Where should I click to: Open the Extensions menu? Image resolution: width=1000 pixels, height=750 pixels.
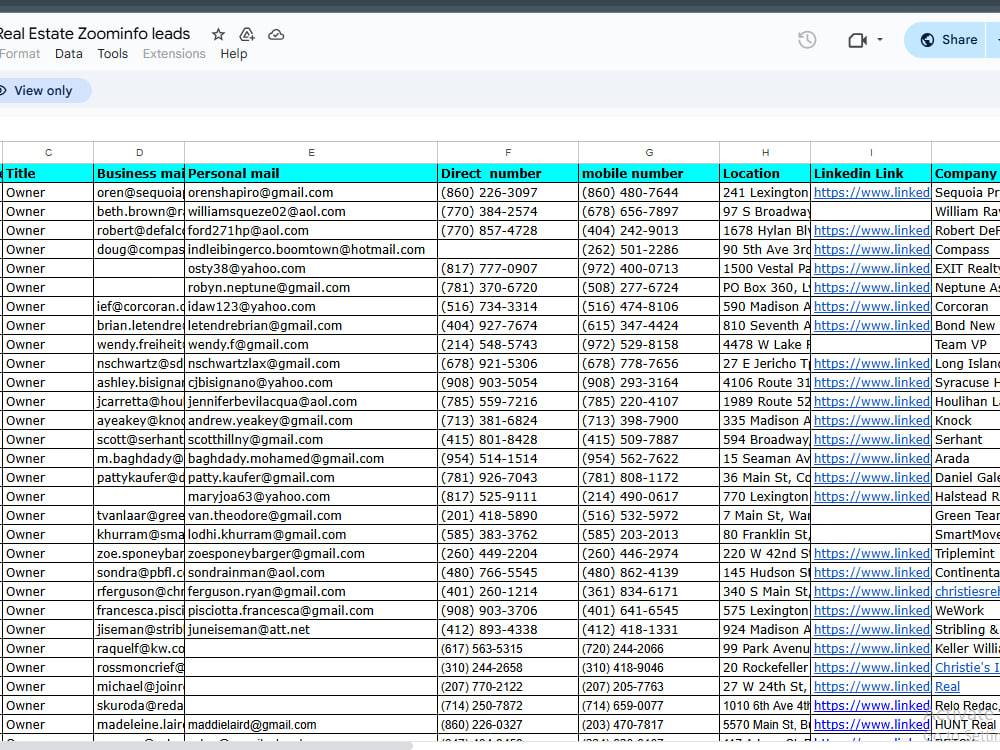click(x=174, y=54)
